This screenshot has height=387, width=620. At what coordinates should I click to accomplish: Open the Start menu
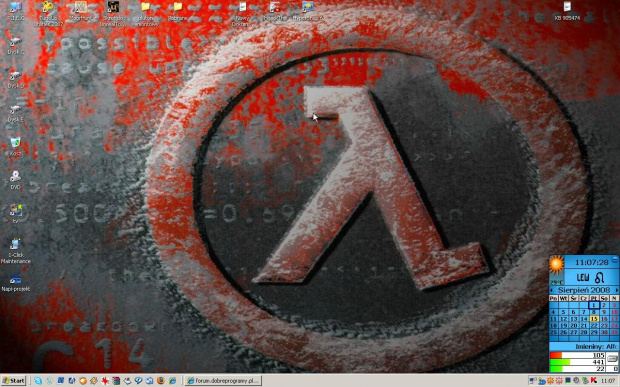pyautogui.click(x=13, y=381)
